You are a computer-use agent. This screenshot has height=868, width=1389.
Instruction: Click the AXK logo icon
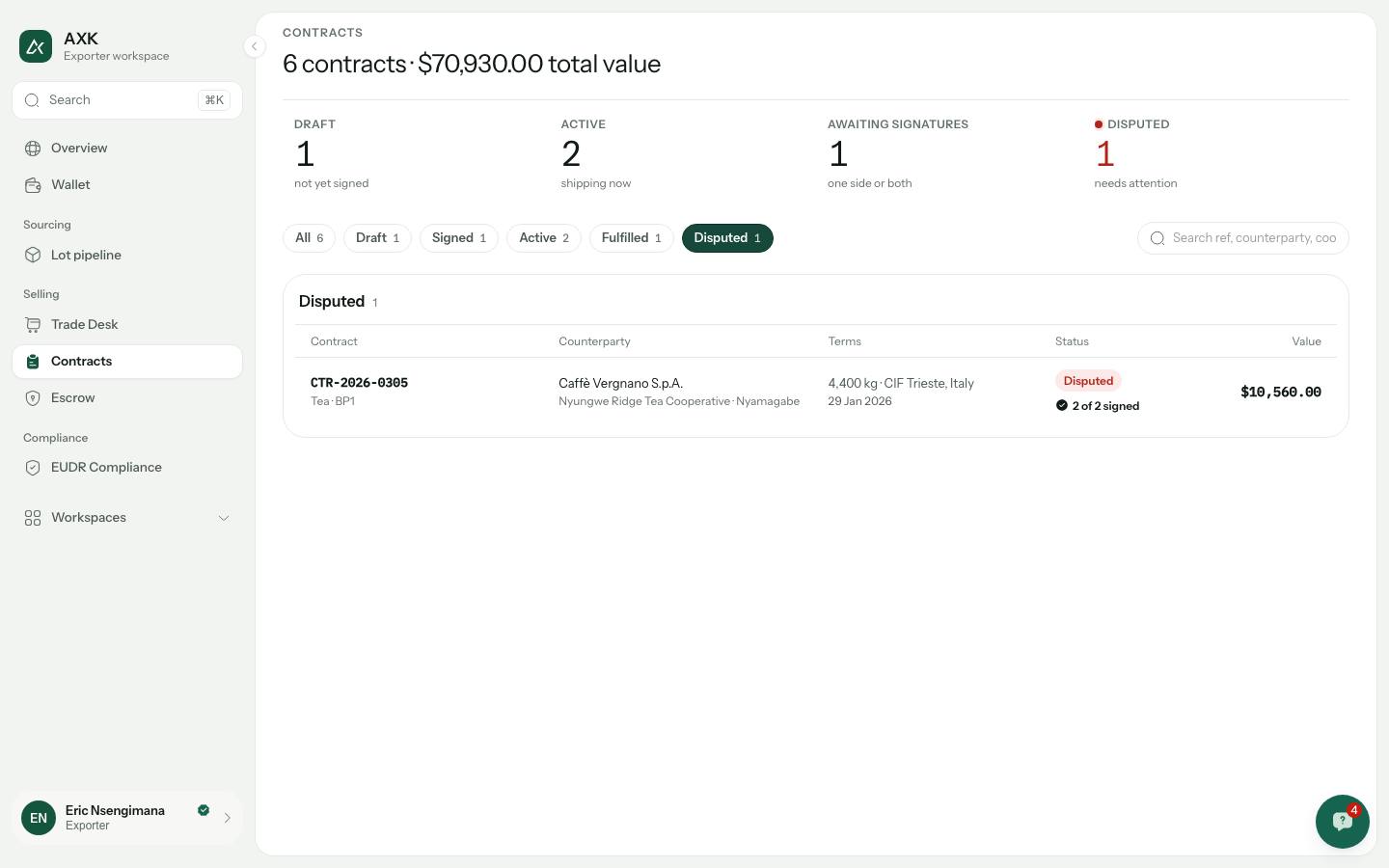click(x=36, y=46)
